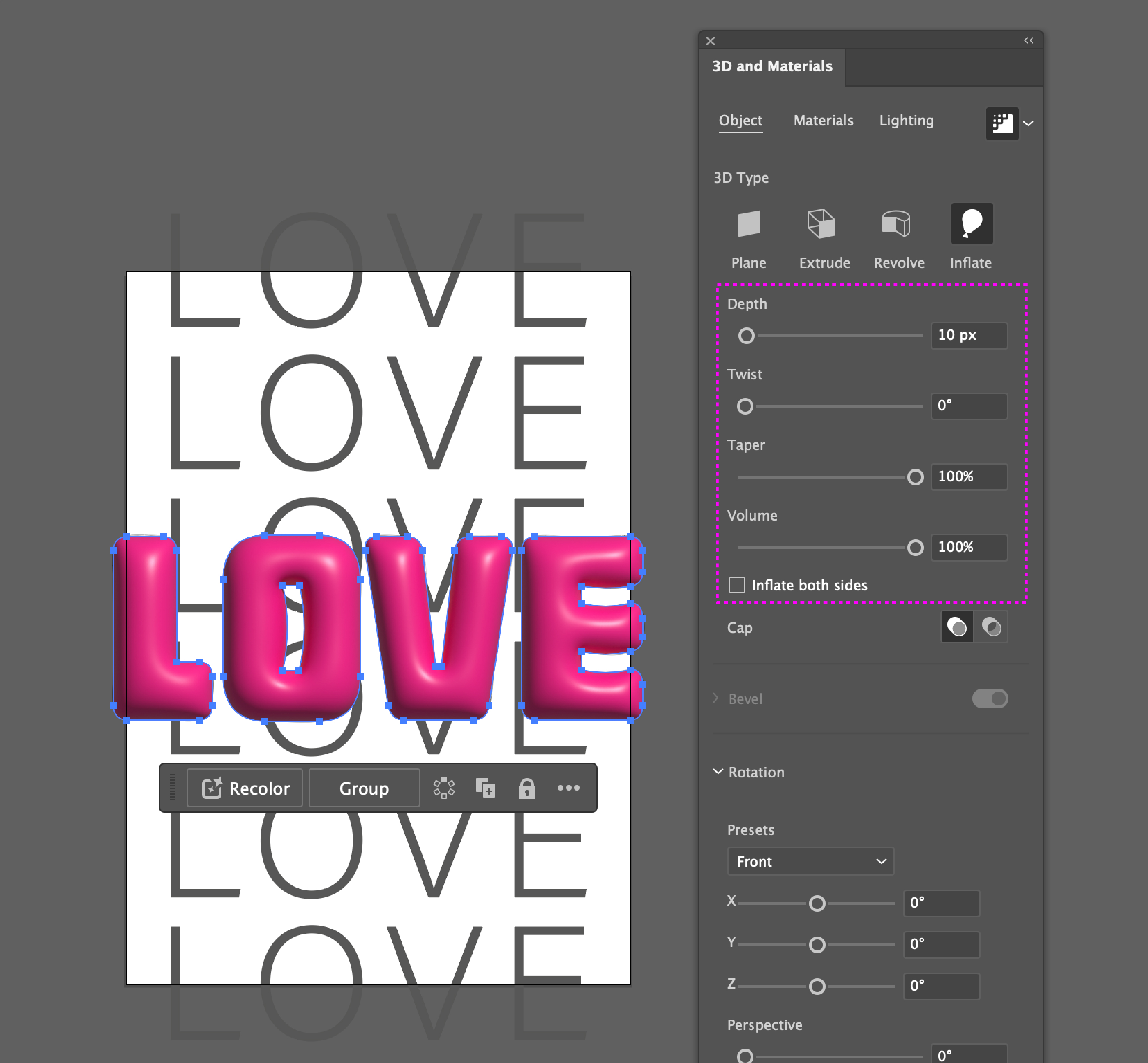This screenshot has height=1063, width=1148.
Task: Turn on cap for solid appearance
Action: 956,626
